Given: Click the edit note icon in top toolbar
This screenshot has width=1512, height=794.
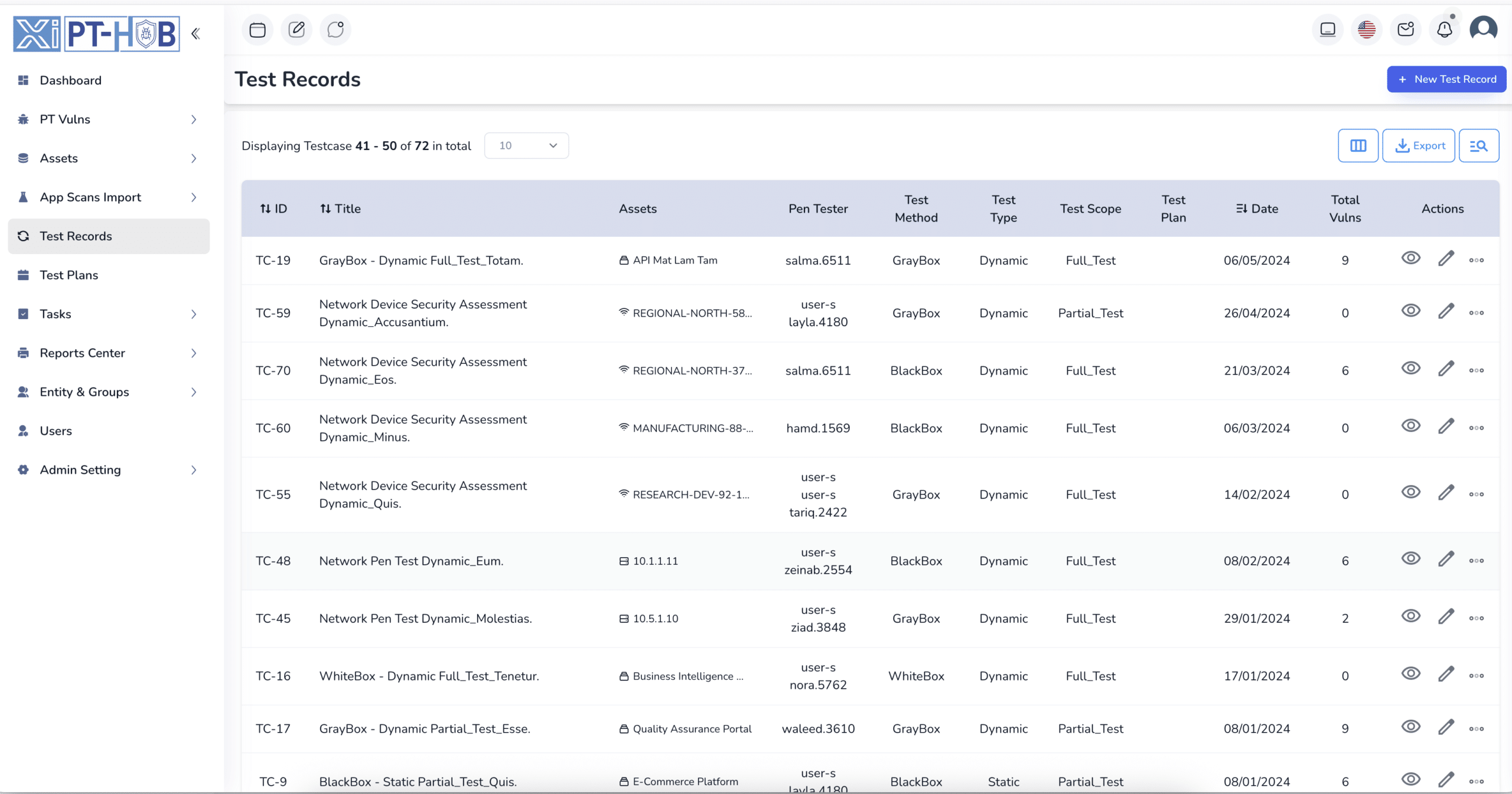Looking at the screenshot, I should pyautogui.click(x=296, y=30).
